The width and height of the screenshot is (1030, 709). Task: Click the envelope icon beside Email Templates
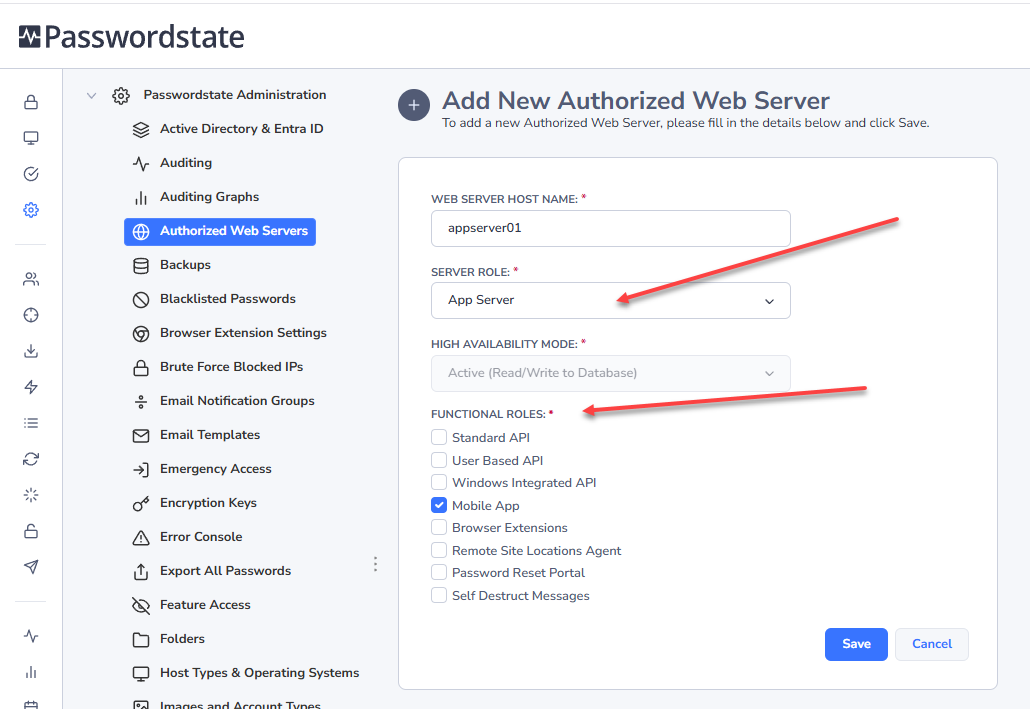click(x=141, y=436)
